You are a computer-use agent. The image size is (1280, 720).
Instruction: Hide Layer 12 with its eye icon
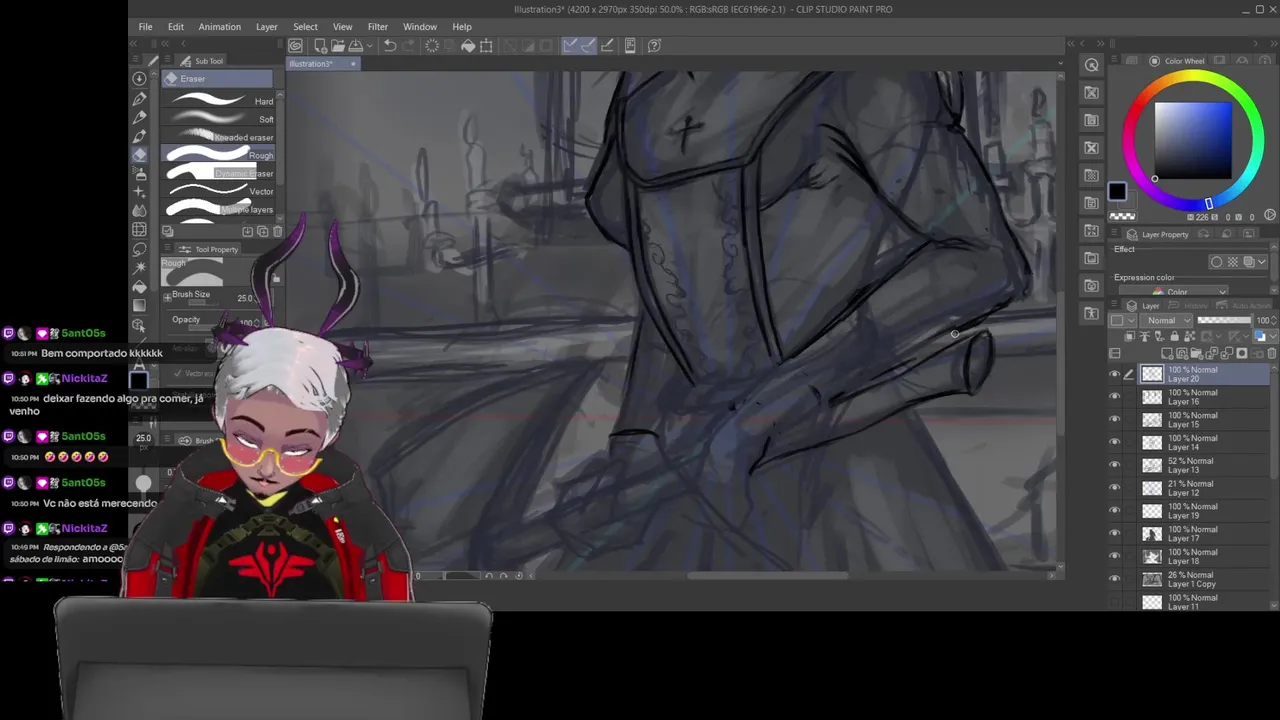click(x=1115, y=488)
